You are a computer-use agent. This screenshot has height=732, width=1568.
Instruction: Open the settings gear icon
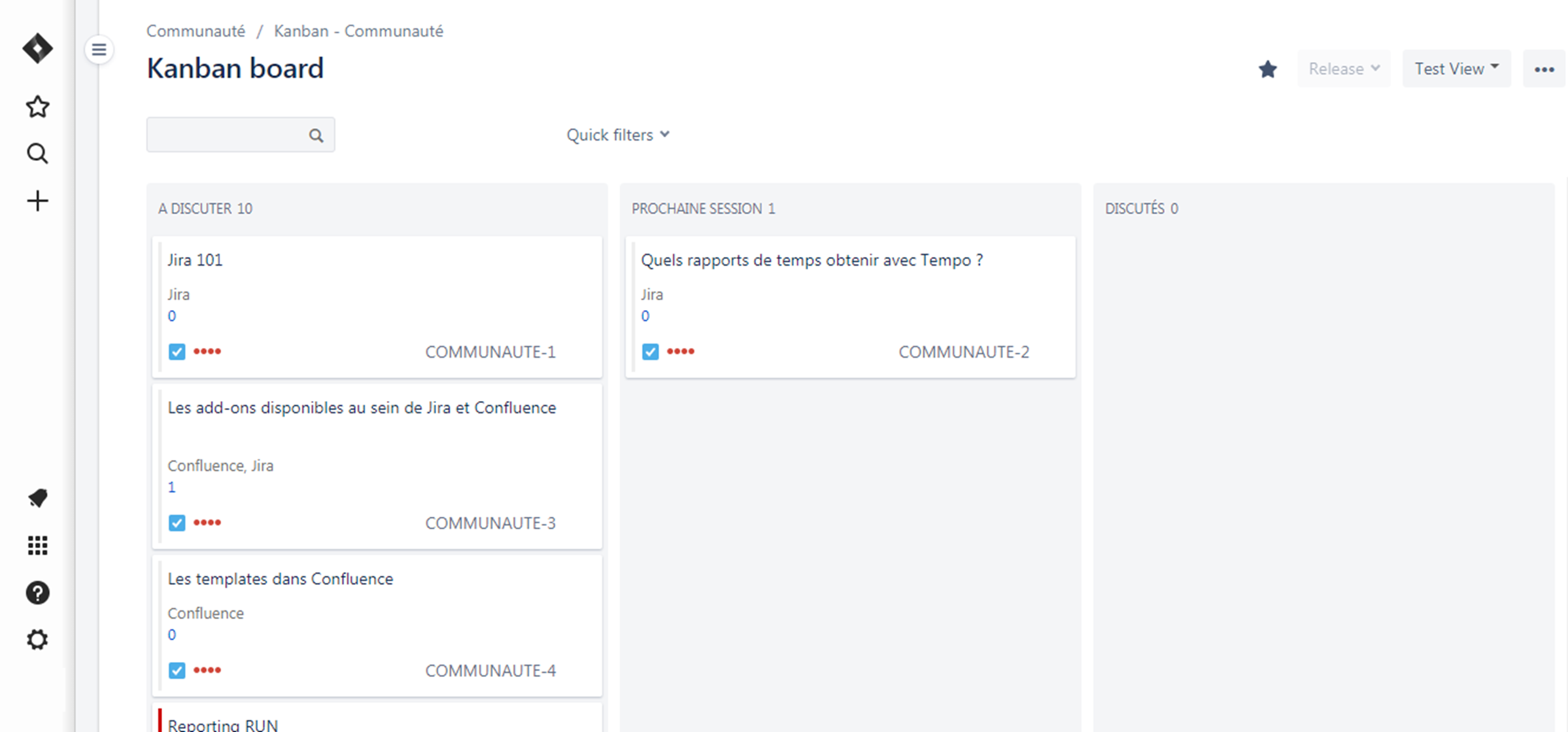[x=37, y=640]
